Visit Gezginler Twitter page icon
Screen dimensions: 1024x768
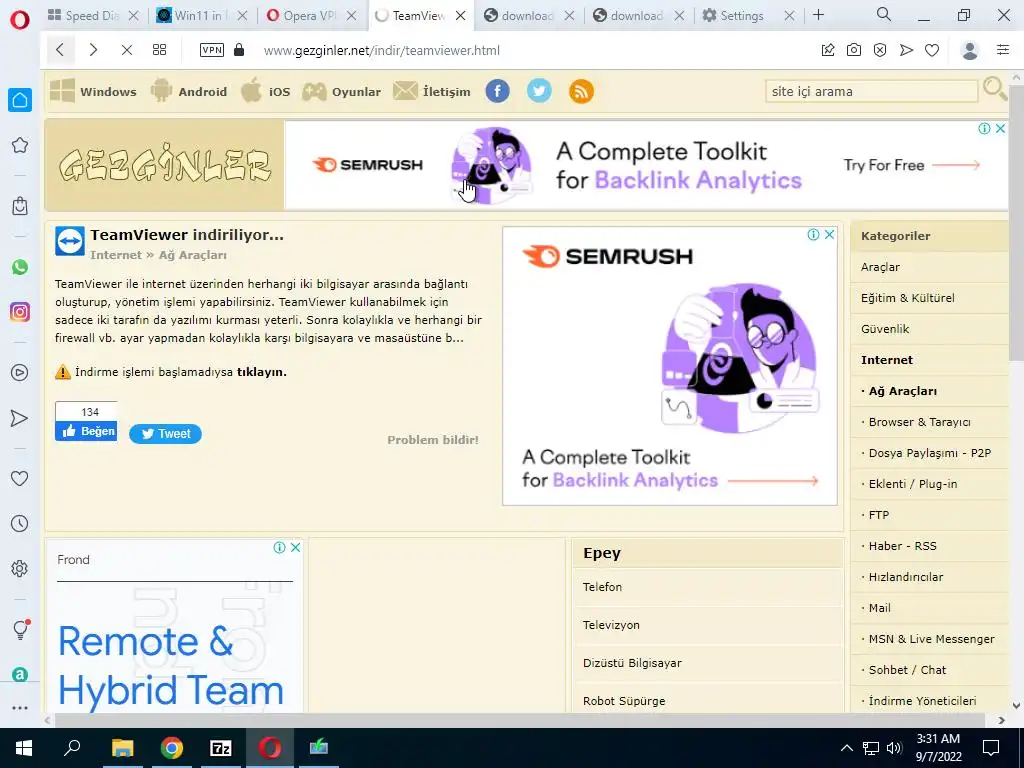pos(539,91)
